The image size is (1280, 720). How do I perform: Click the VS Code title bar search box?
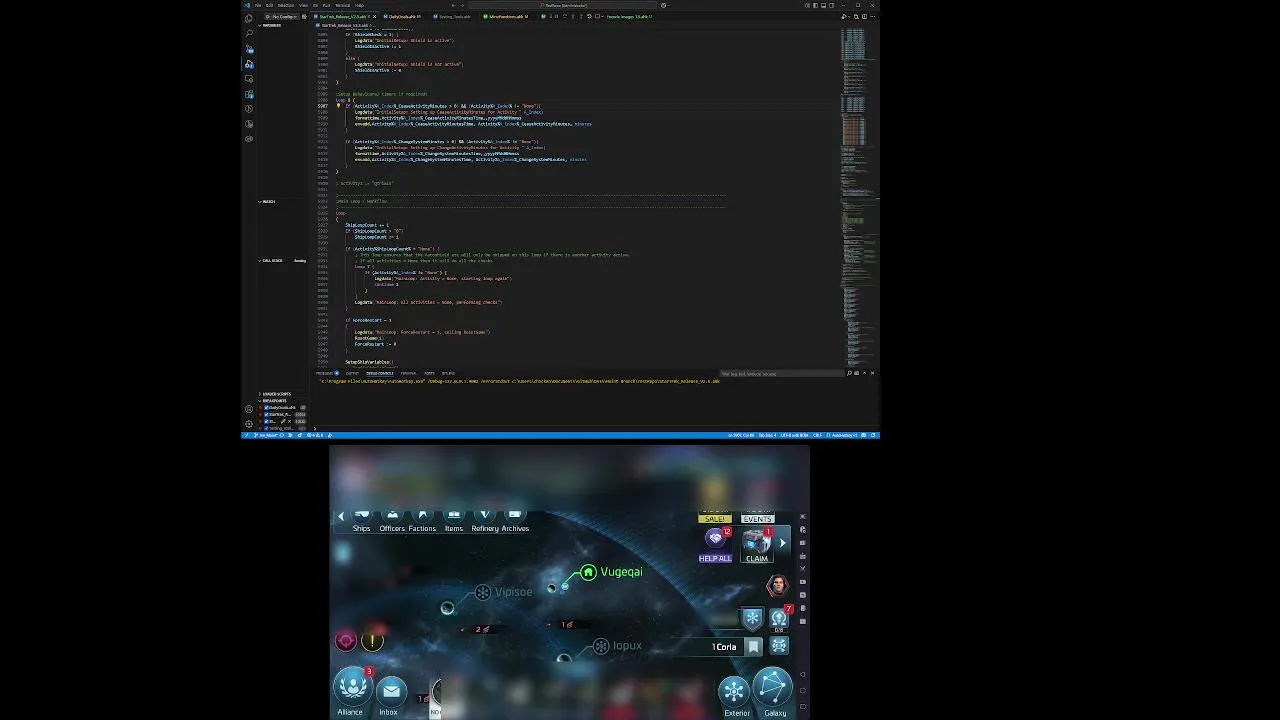[x=560, y=5]
